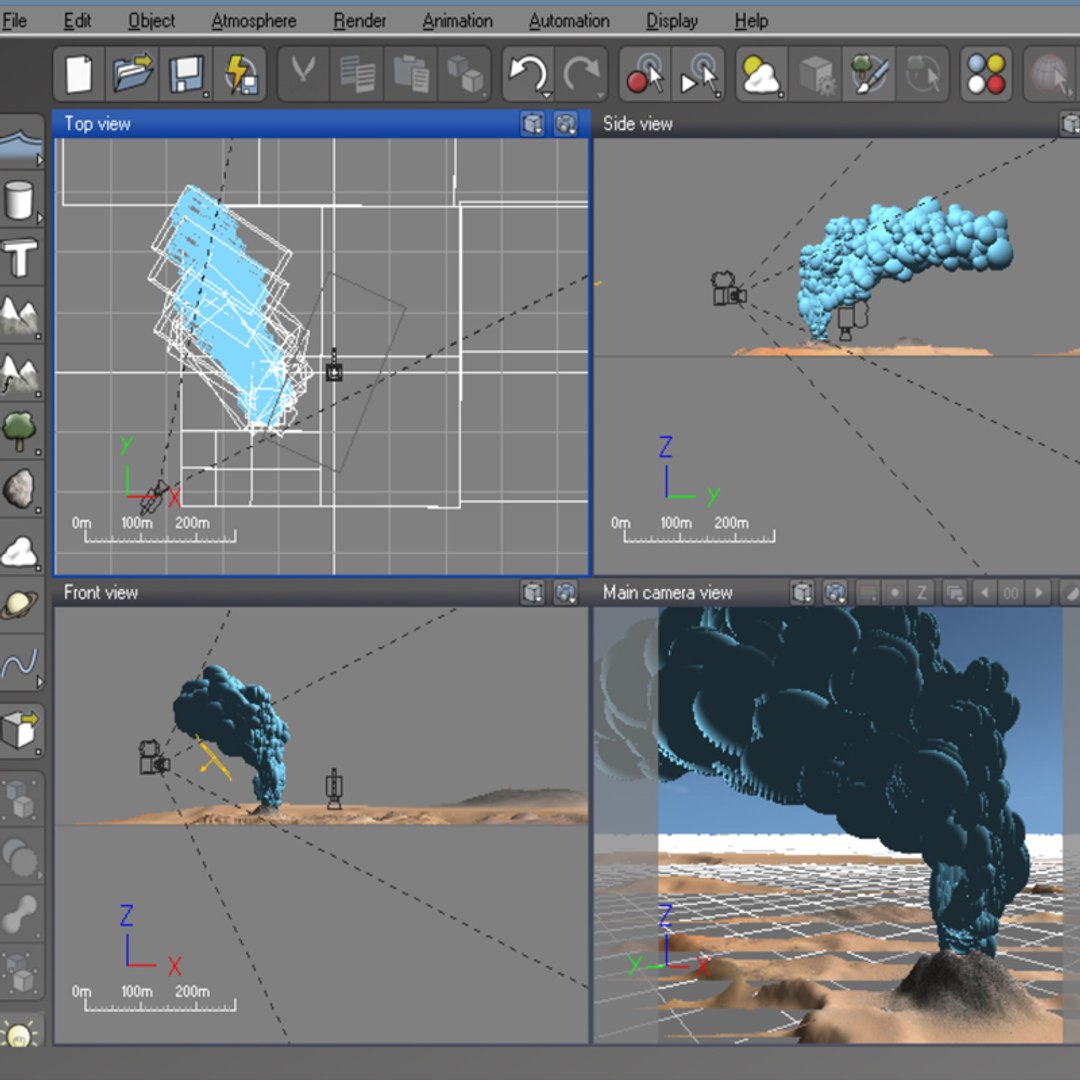Open the Object menu
This screenshot has width=1080, height=1080.
tap(152, 21)
